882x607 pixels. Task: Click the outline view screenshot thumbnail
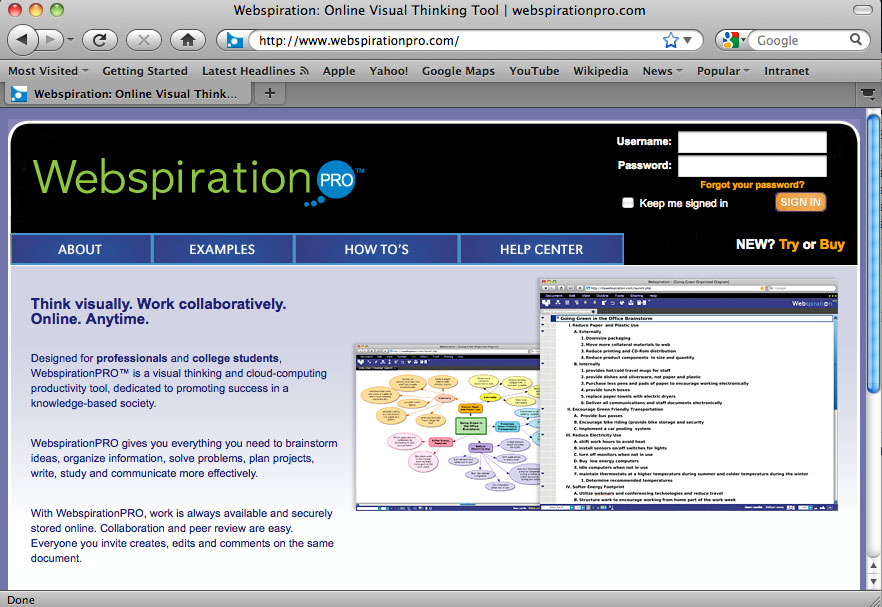point(688,394)
